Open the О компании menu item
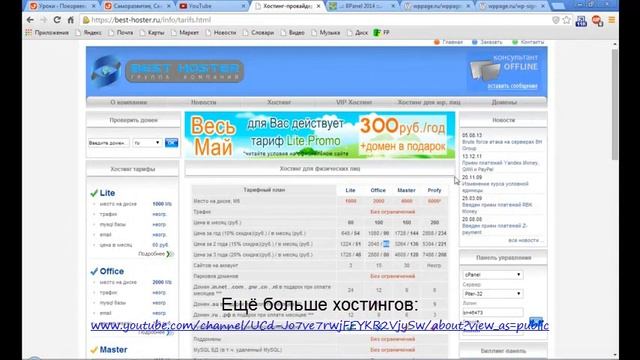 pos(129,102)
